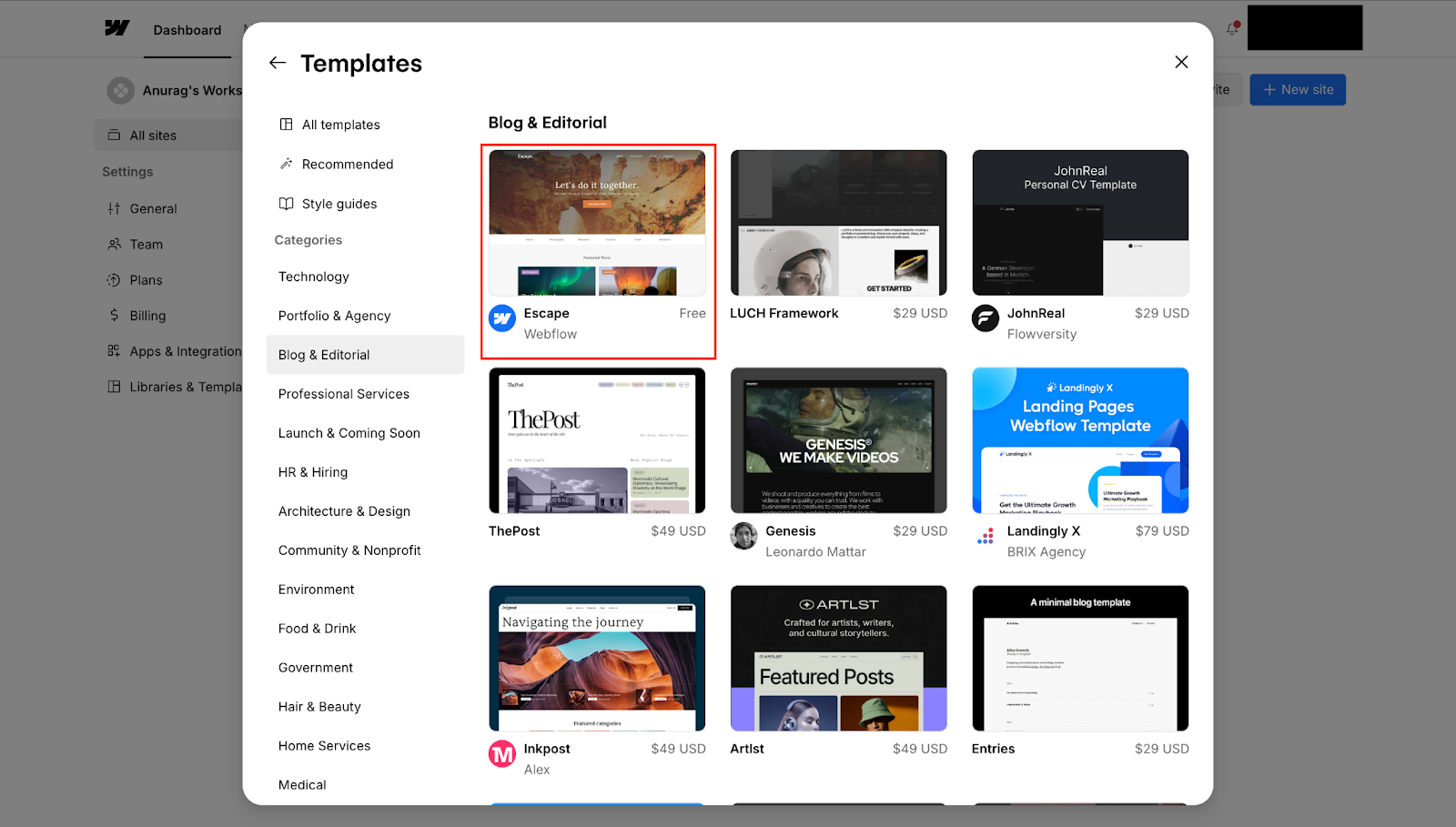
Task: Click the Leonardo Mattar avatar under Genesis
Action: 743,536
